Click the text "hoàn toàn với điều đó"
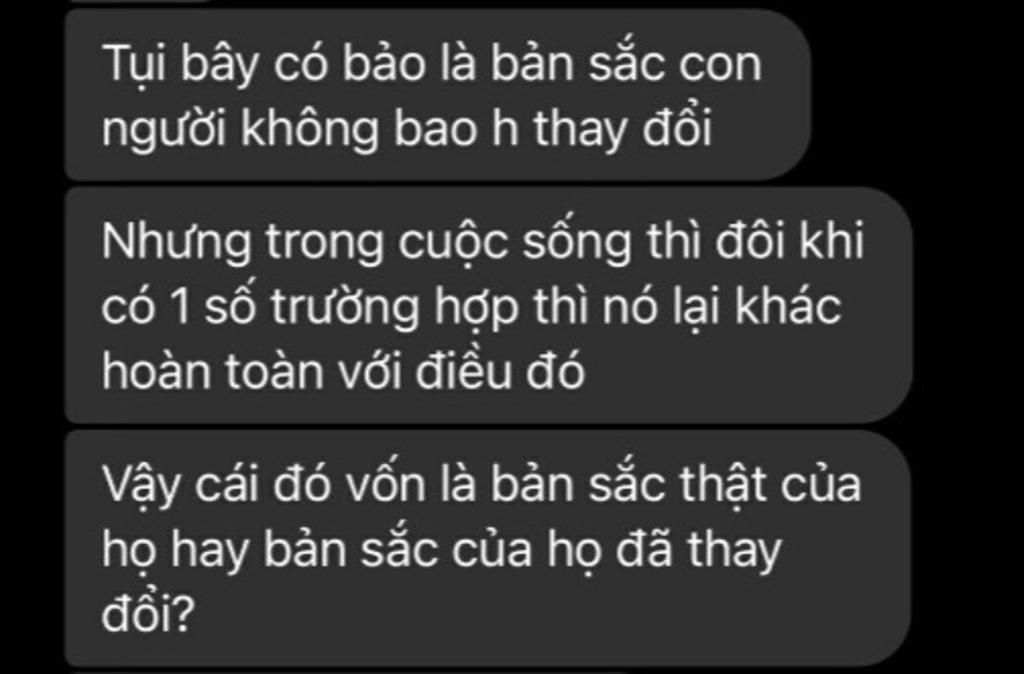Viewport: 1024px width, 674px height. click(x=343, y=371)
